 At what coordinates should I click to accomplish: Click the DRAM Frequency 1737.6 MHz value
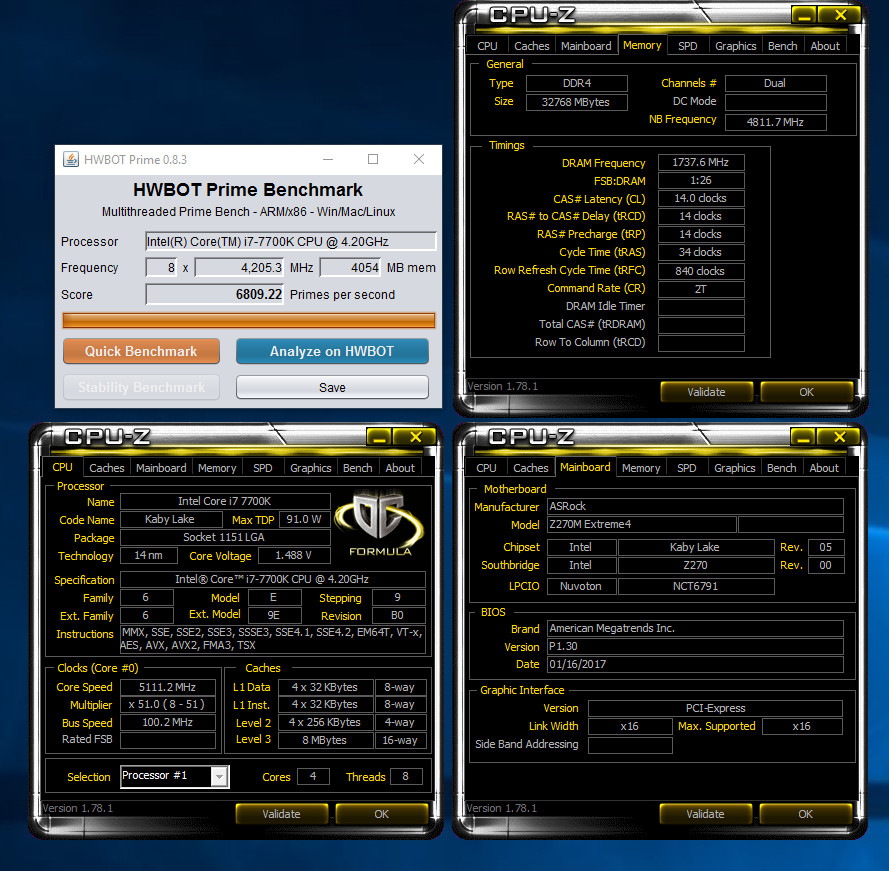pos(701,162)
